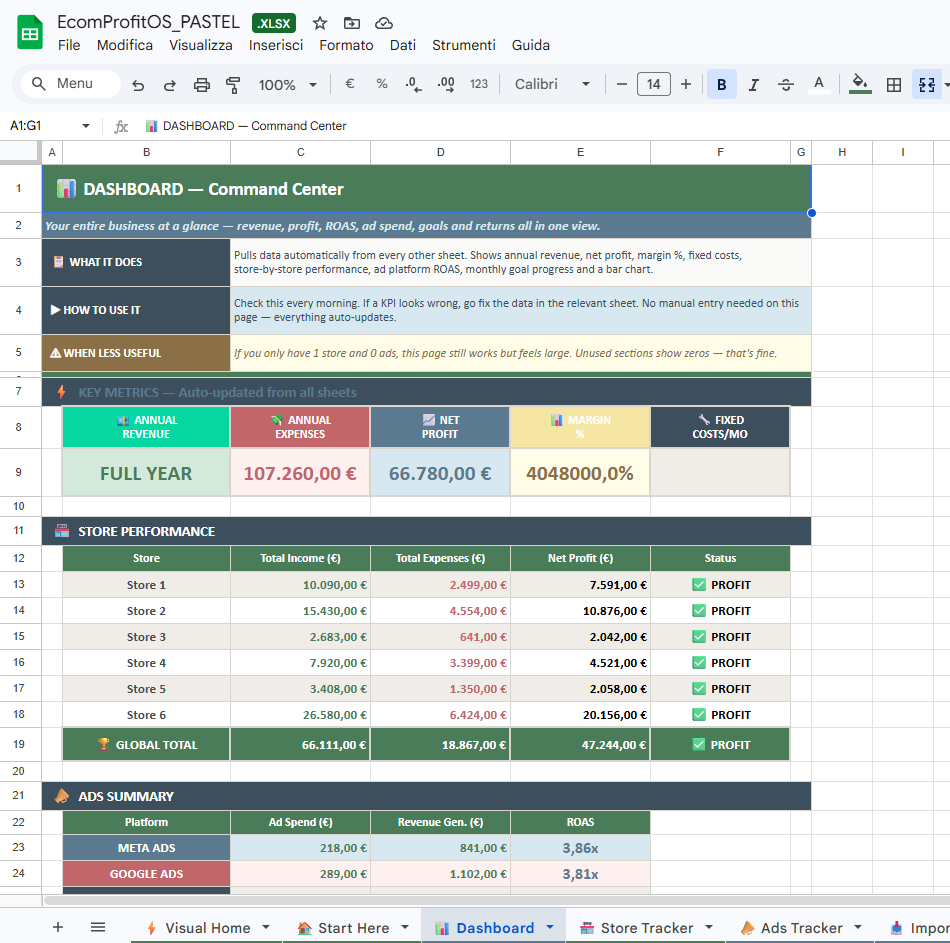
Task: Toggle strikethrough text formatting
Action: (x=786, y=85)
